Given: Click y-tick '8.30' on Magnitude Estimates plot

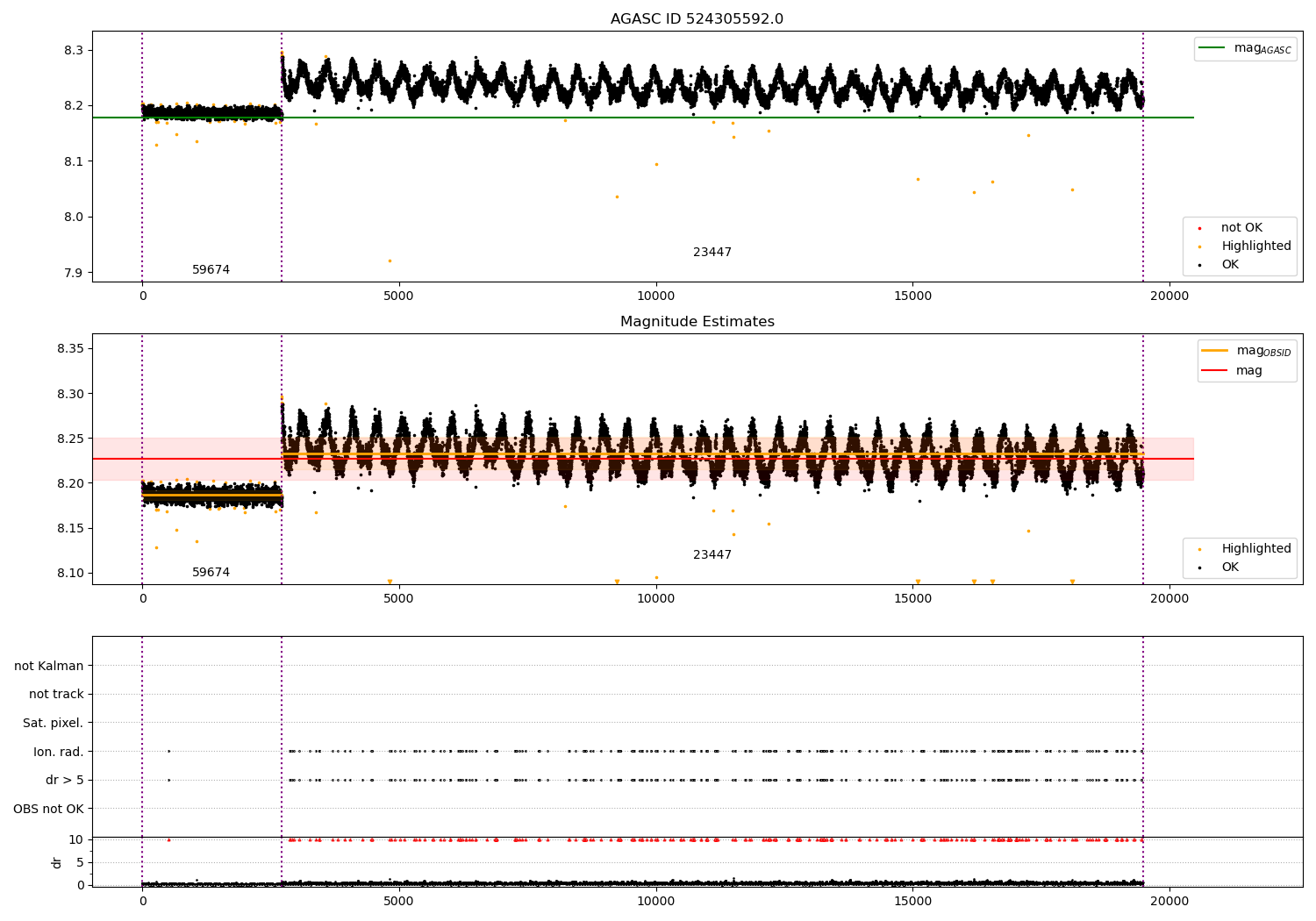Looking at the screenshot, I should (70, 395).
